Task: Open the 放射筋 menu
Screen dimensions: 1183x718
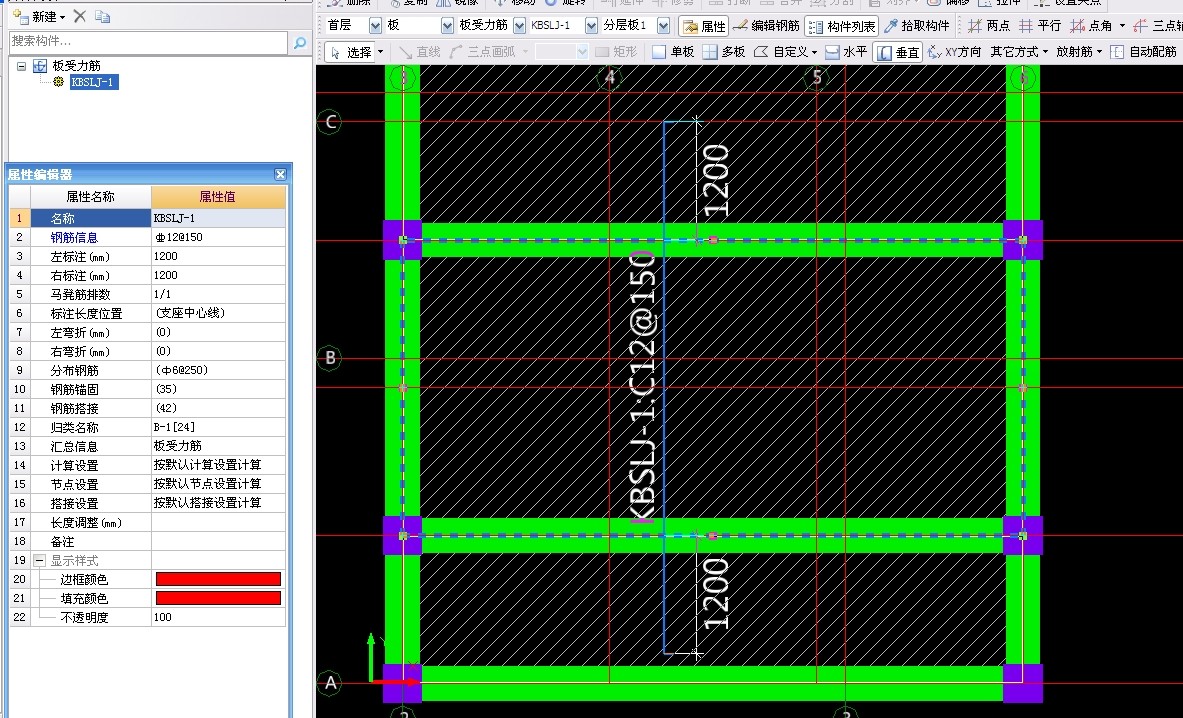Action: click(1079, 52)
